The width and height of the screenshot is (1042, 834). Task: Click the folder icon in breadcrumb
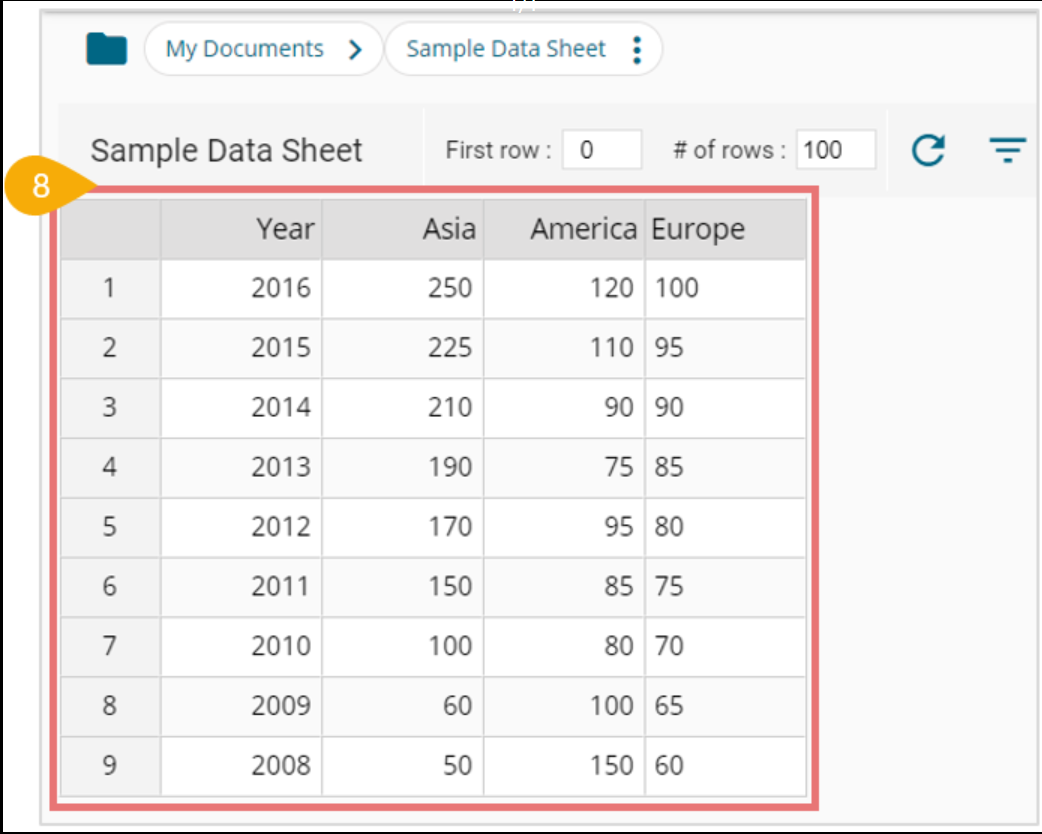[x=106, y=49]
